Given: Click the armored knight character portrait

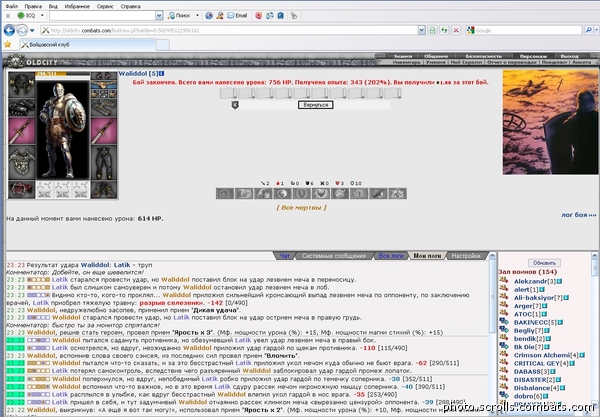Looking at the screenshot, I should 63,130.
